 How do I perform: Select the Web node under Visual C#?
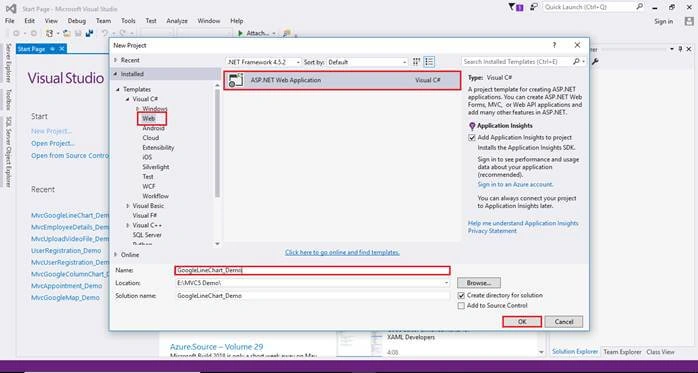(149, 118)
